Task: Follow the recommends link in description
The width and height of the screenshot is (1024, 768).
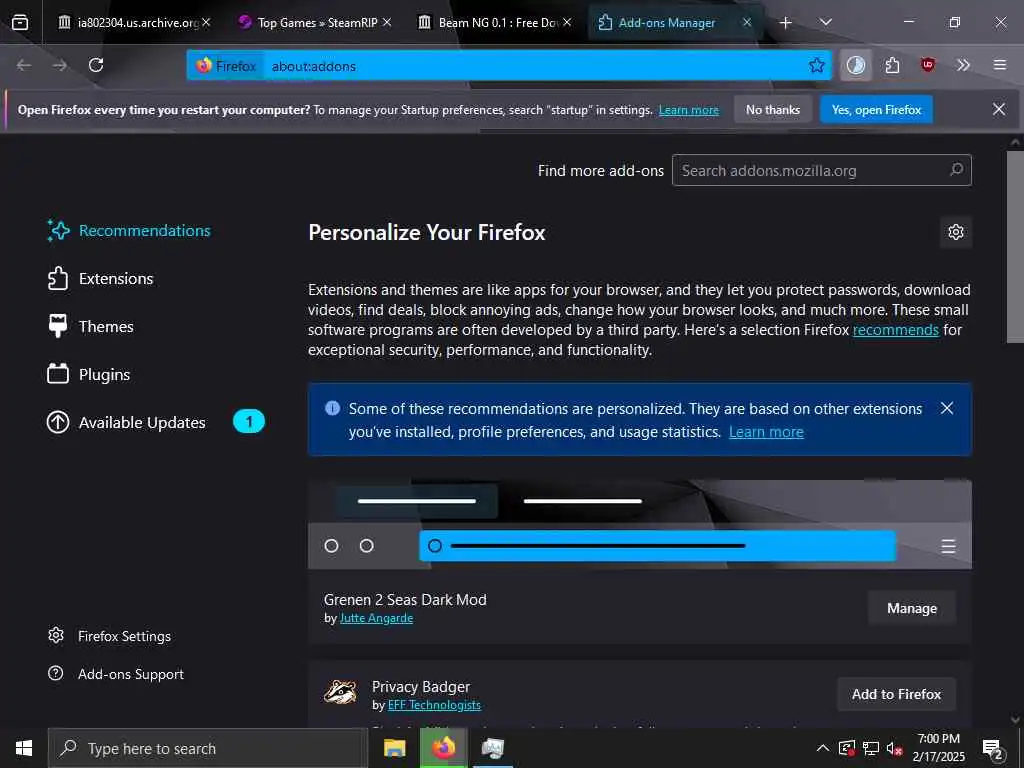Action: coord(895,330)
